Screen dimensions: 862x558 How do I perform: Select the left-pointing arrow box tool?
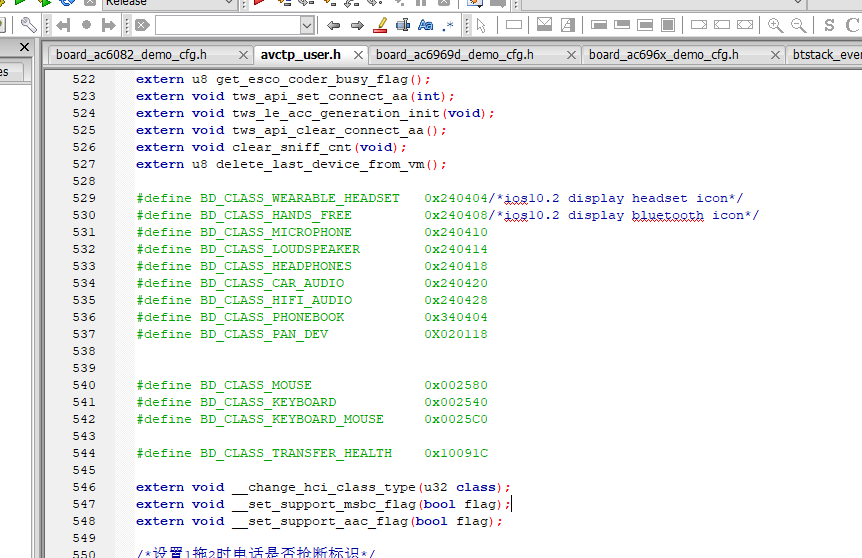(722, 25)
